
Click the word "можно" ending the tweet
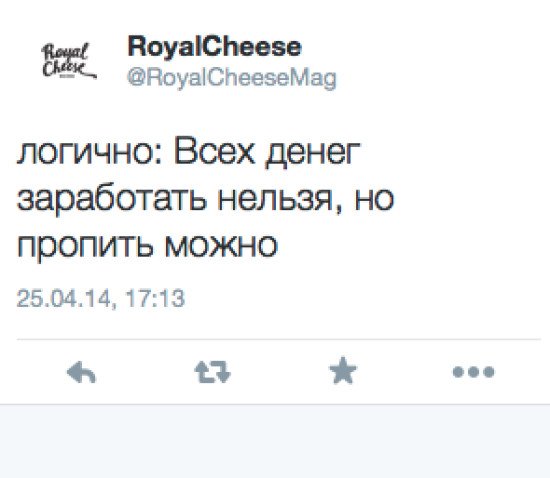(221, 244)
